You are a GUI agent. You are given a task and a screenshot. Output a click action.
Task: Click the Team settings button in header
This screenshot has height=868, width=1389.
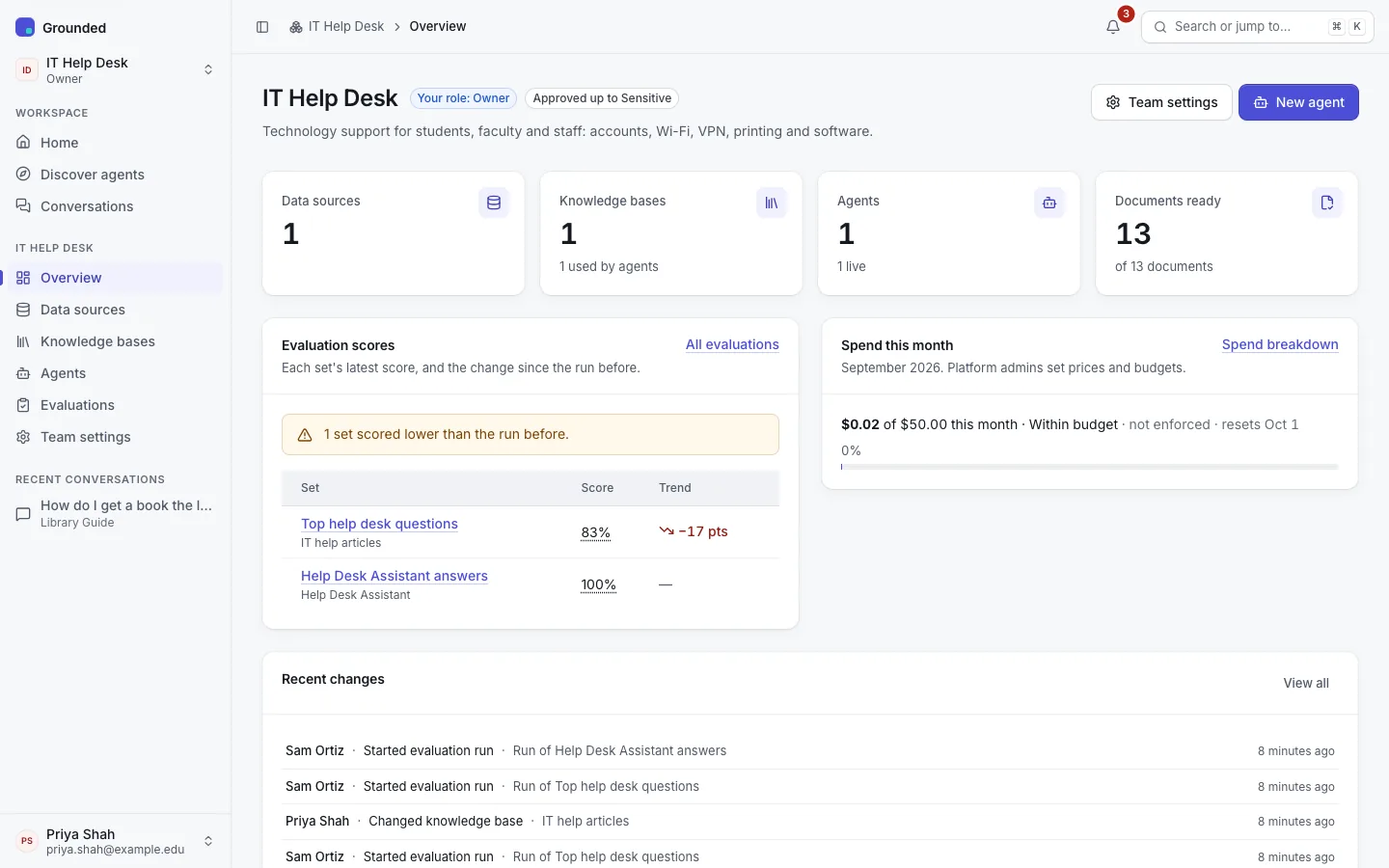point(1161,102)
